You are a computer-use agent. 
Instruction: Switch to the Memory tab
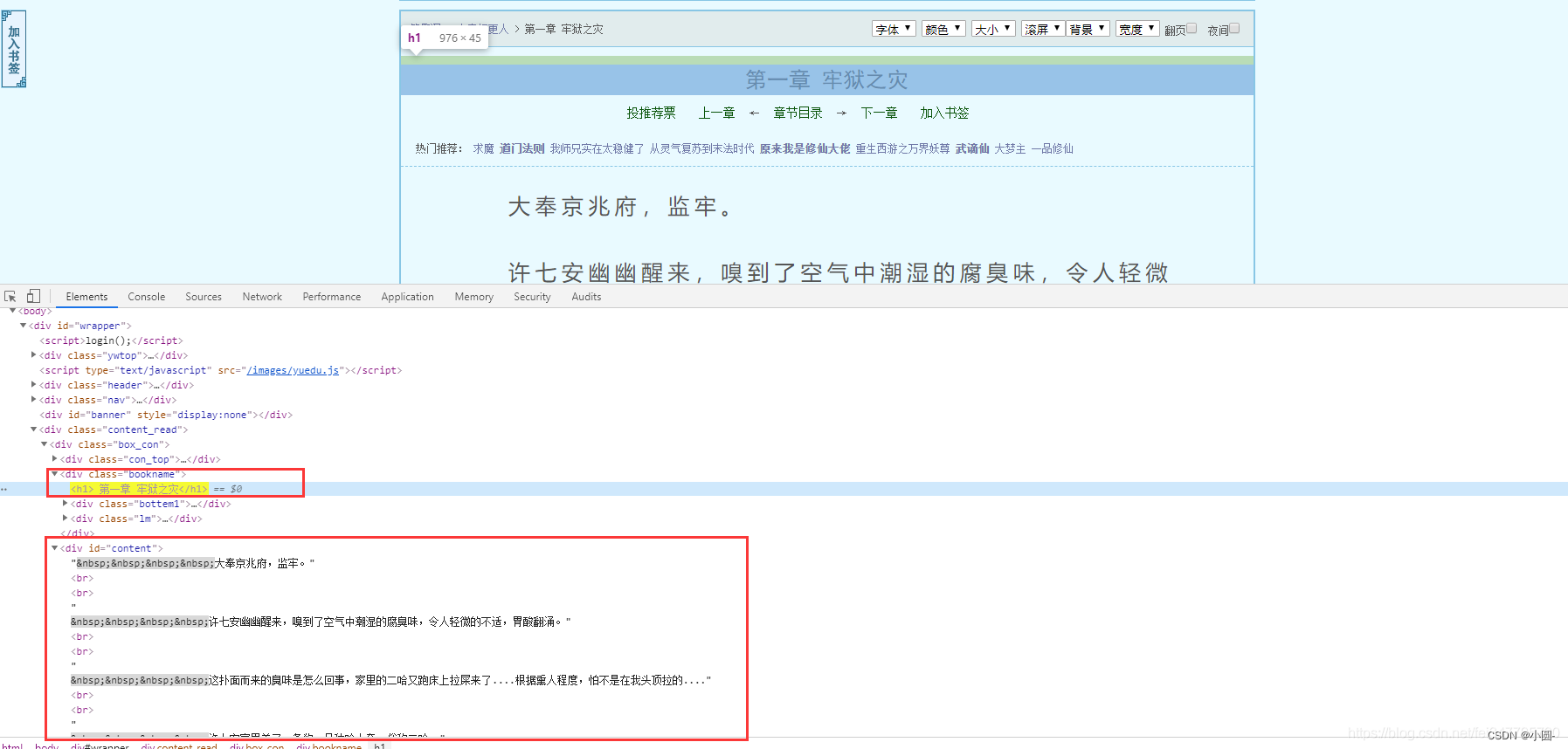[473, 297]
